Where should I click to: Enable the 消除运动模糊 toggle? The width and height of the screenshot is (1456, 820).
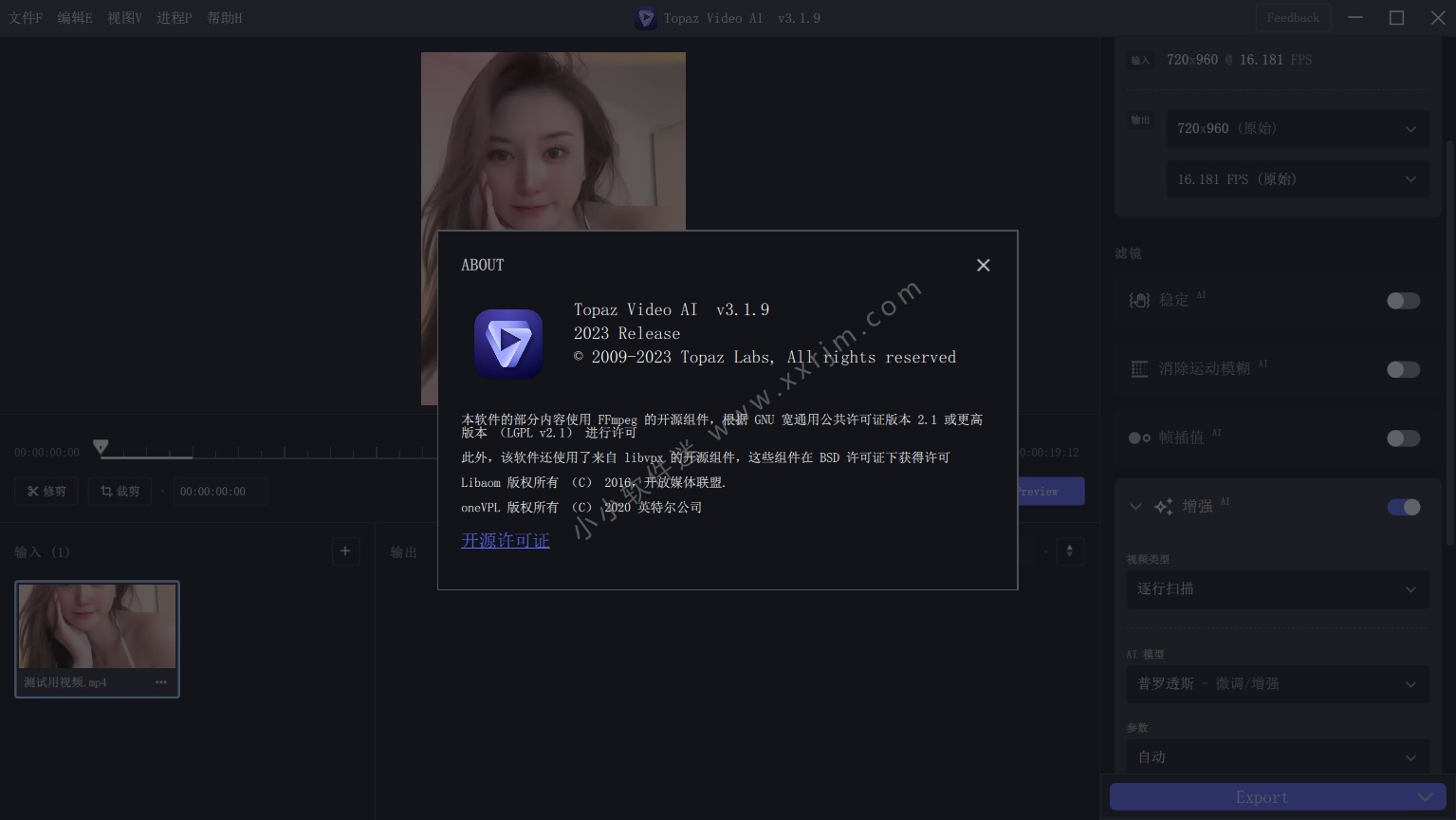point(1403,369)
